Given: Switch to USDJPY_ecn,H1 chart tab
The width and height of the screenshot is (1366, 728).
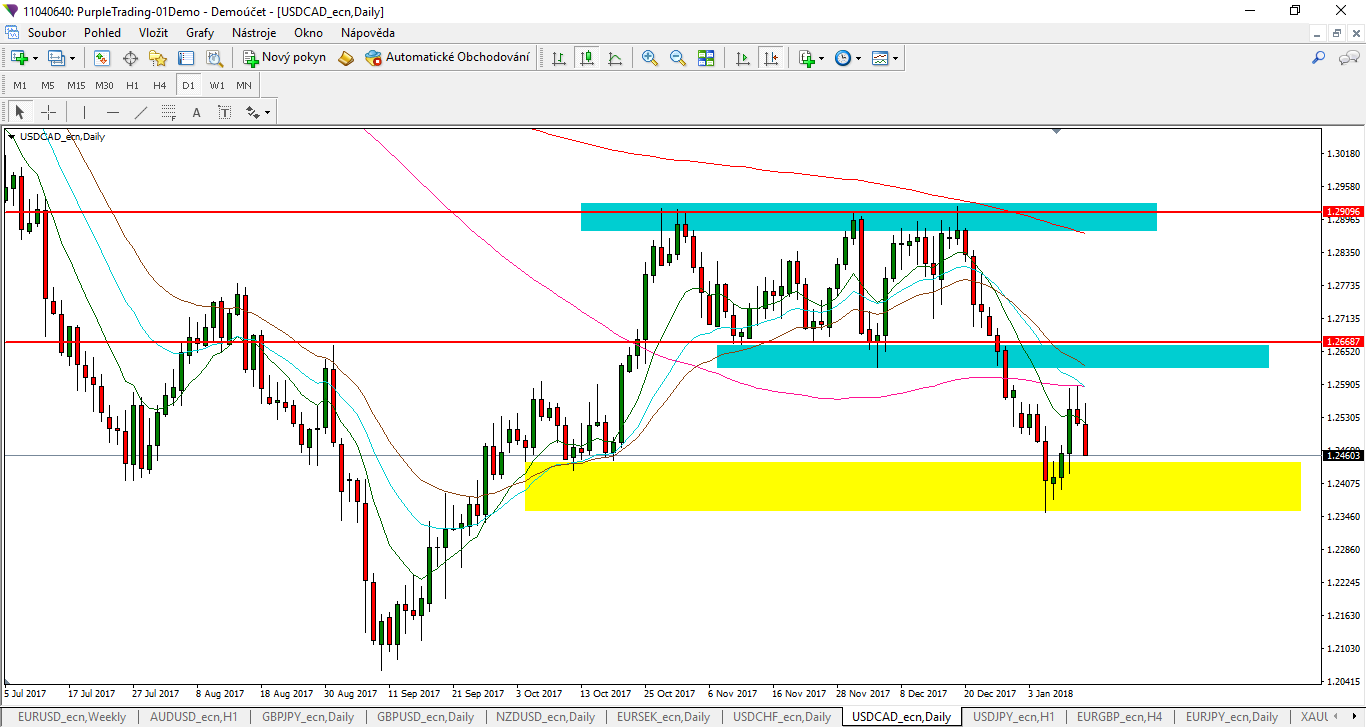Looking at the screenshot, I should pos(1013,717).
